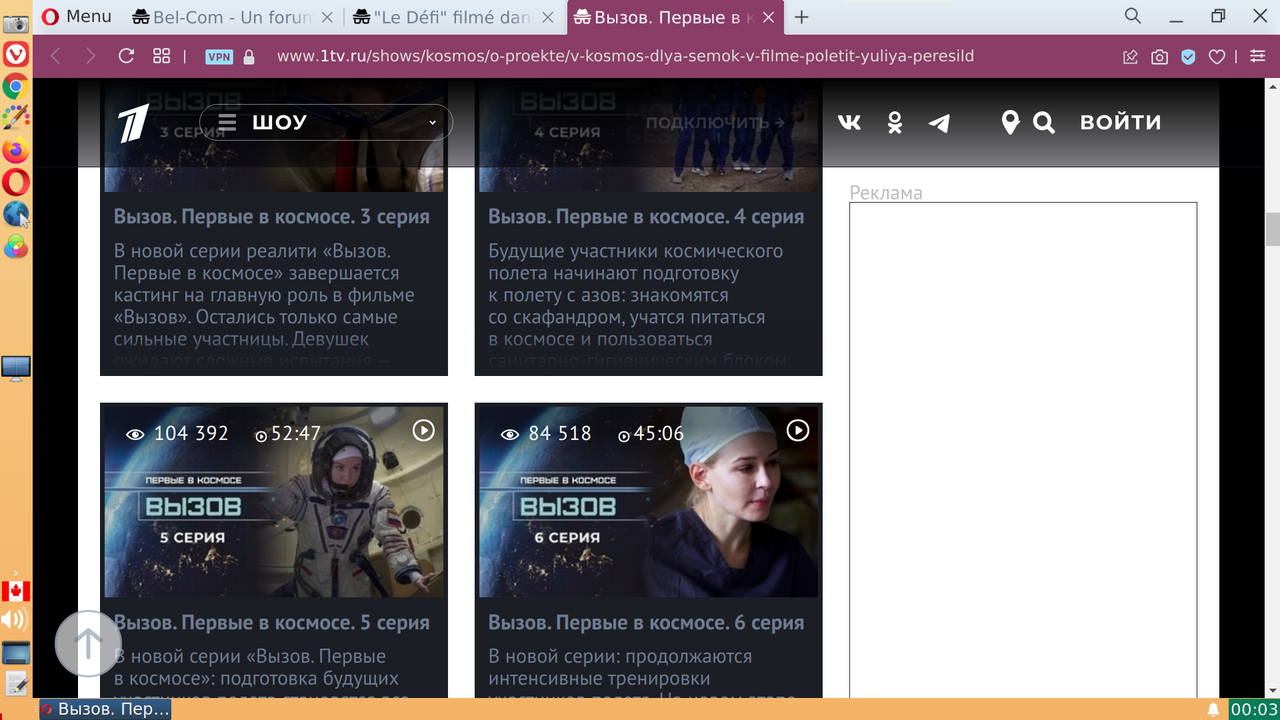Toggle the VPN badge
The height and width of the screenshot is (720, 1280).
click(219, 57)
